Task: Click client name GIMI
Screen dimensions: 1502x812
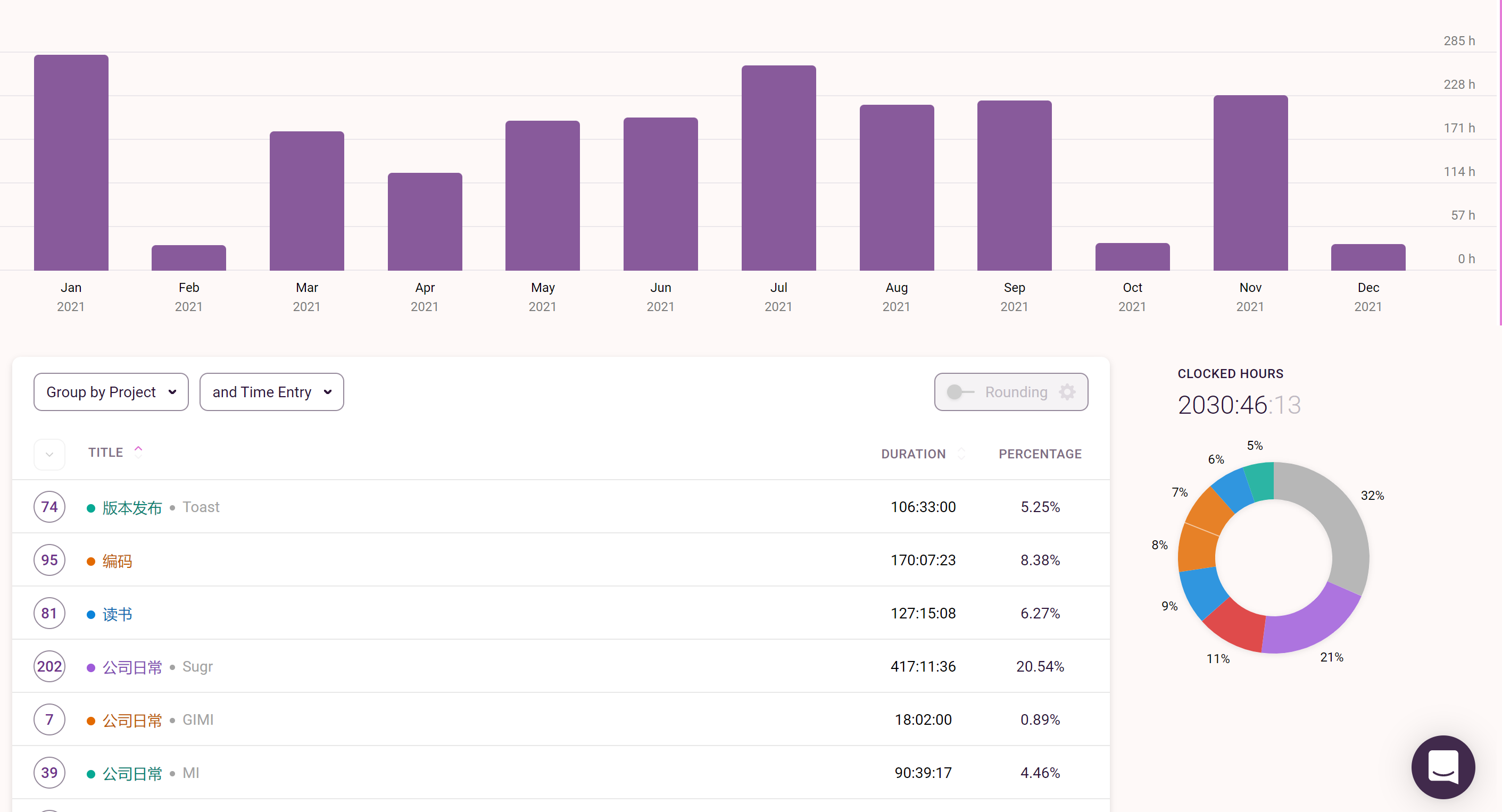Action: [198, 719]
